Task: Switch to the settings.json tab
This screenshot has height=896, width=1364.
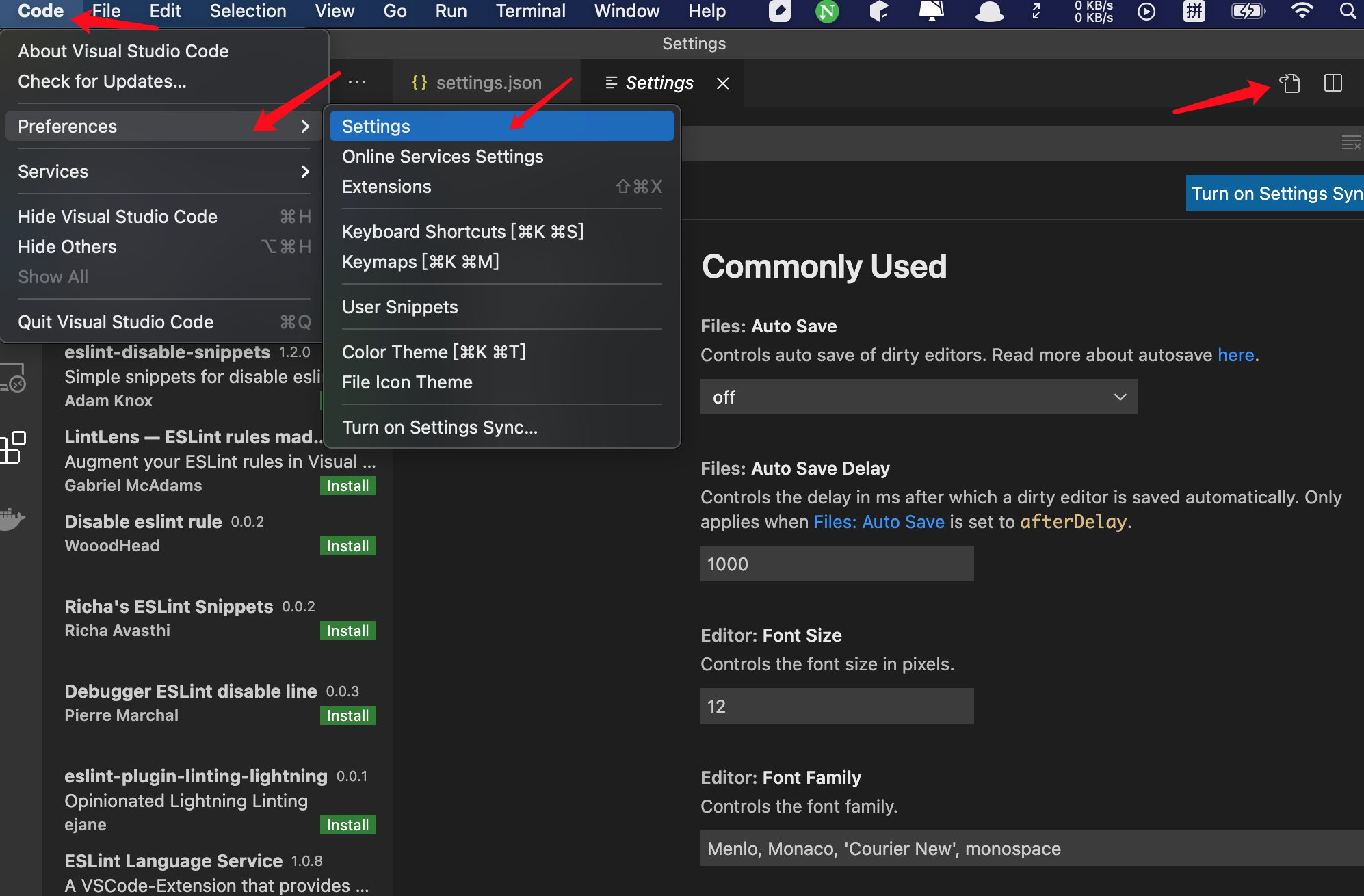Action: (x=477, y=83)
